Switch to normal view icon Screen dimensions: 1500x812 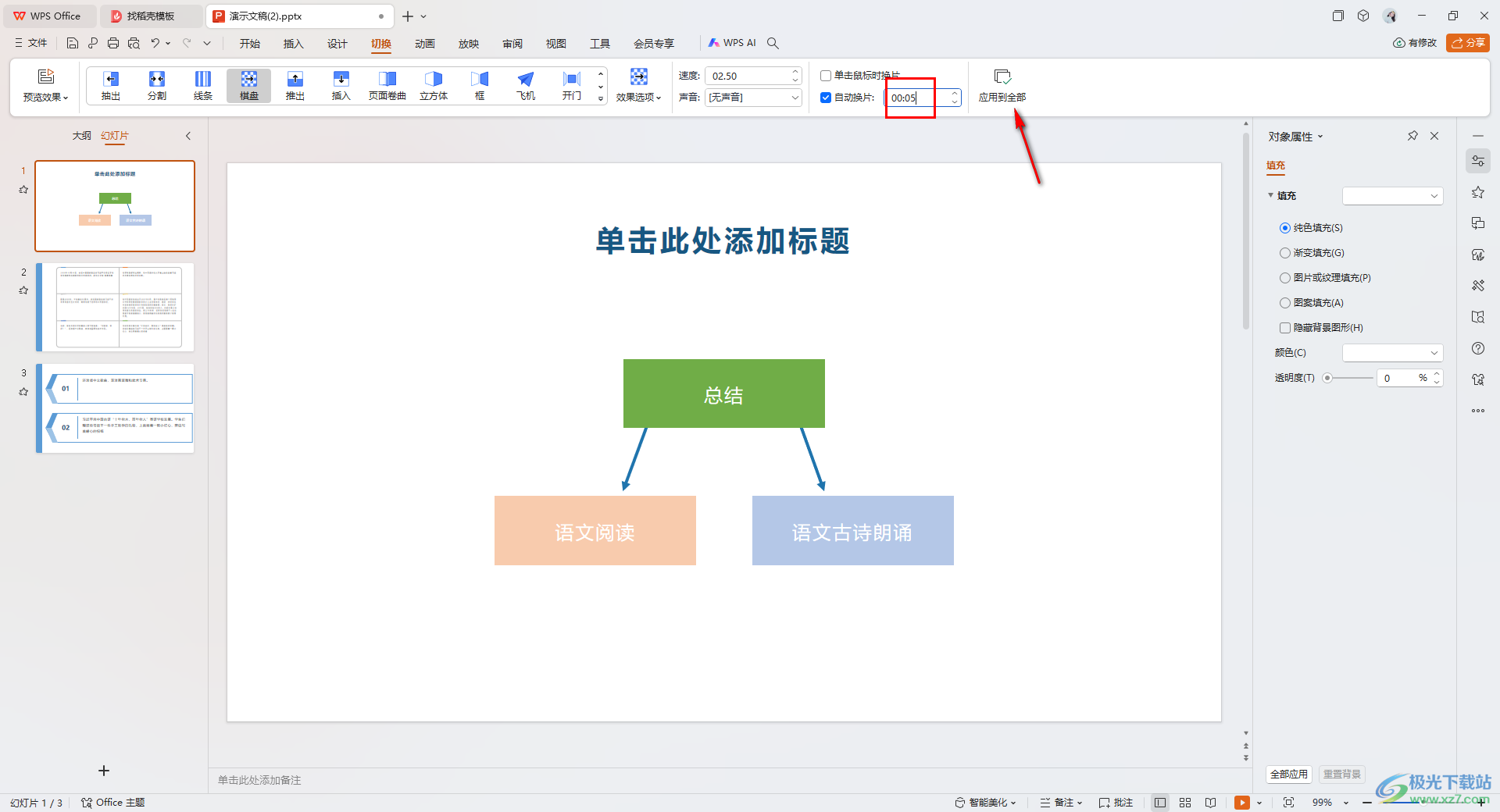1160,803
